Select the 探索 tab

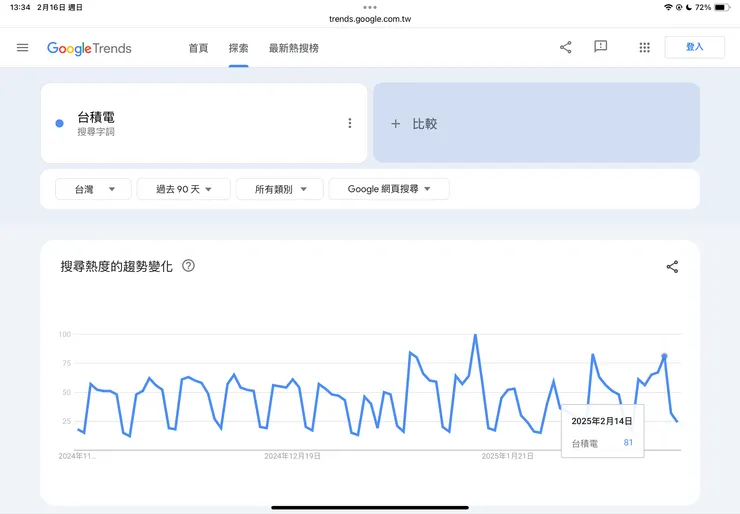click(x=238, y=48)
